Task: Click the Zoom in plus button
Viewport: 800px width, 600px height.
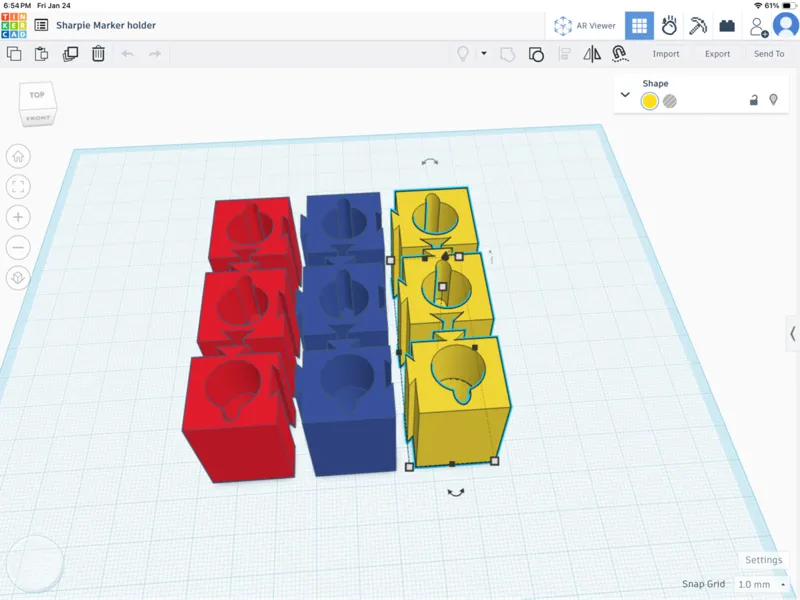Action: pyautogui.click(x=18, y=217)
